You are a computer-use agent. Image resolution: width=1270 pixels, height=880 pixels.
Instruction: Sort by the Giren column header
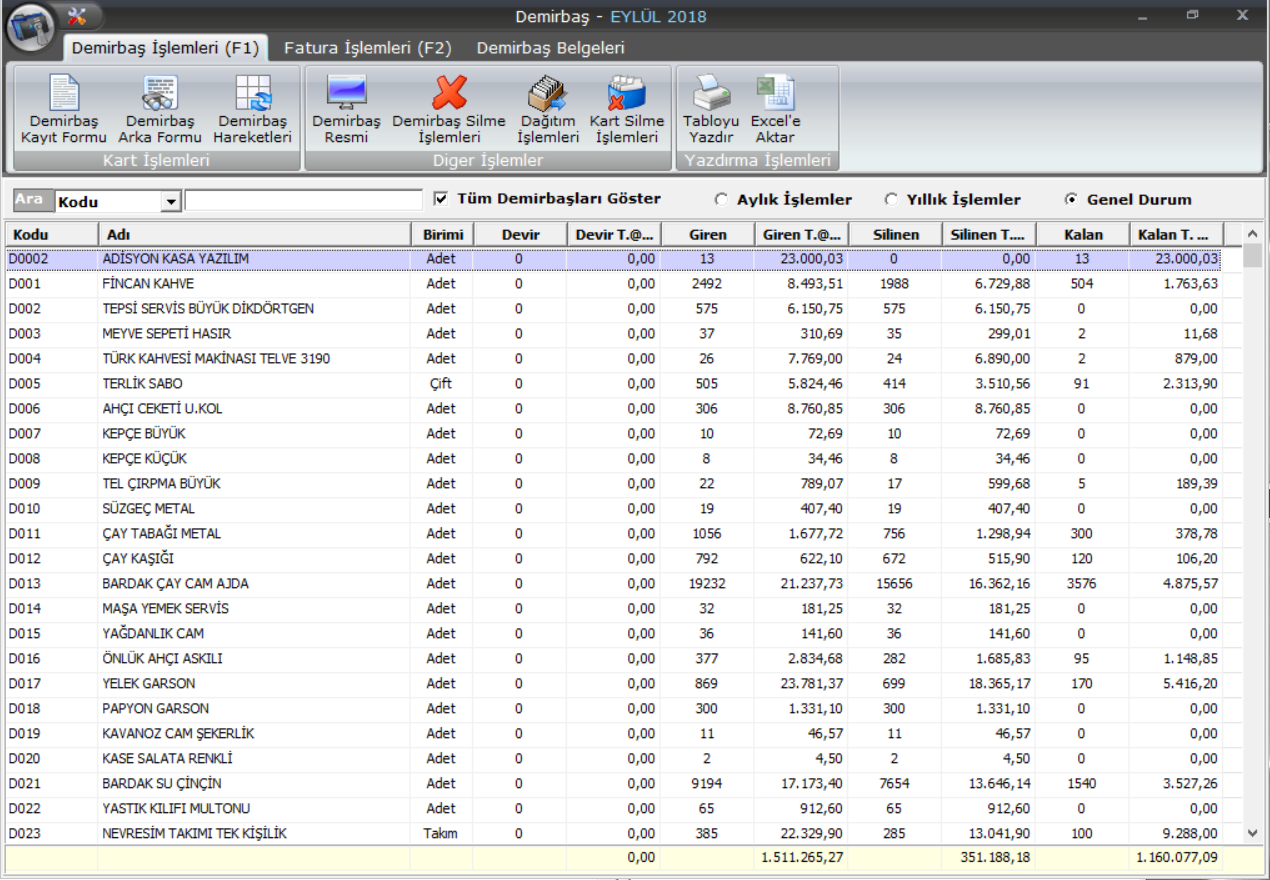(x=707, y=235)
